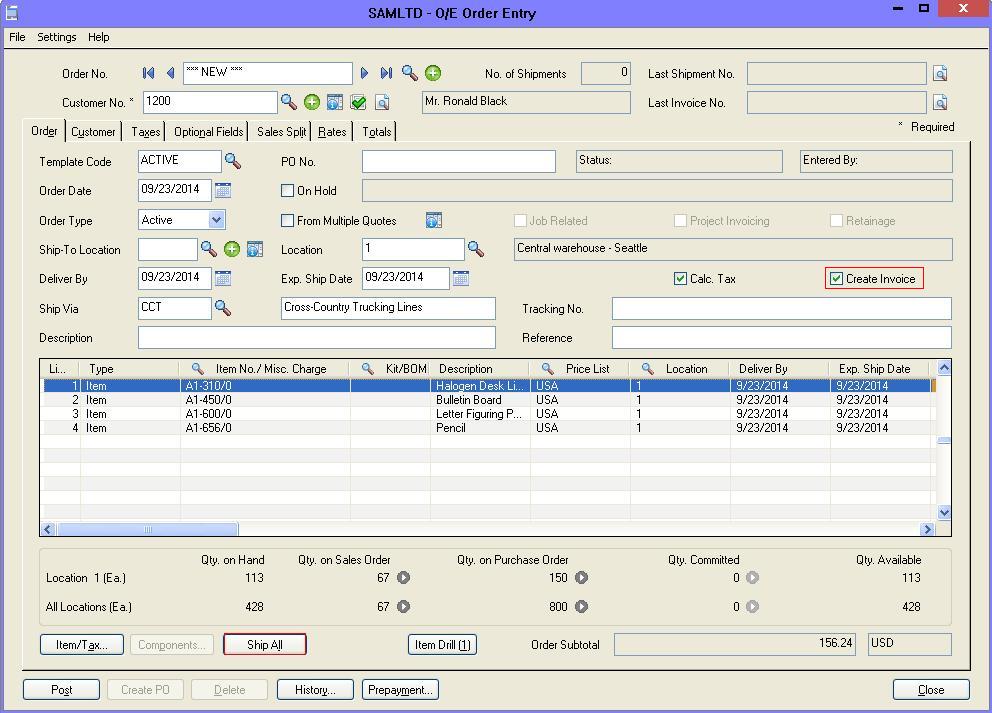992x713 pixels.
Task: Open Order No. finder magnifier
Action: (409, 73)
